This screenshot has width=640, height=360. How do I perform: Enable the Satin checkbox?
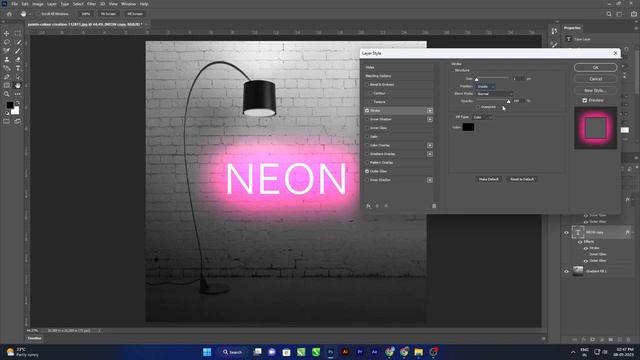click(367, 137)
